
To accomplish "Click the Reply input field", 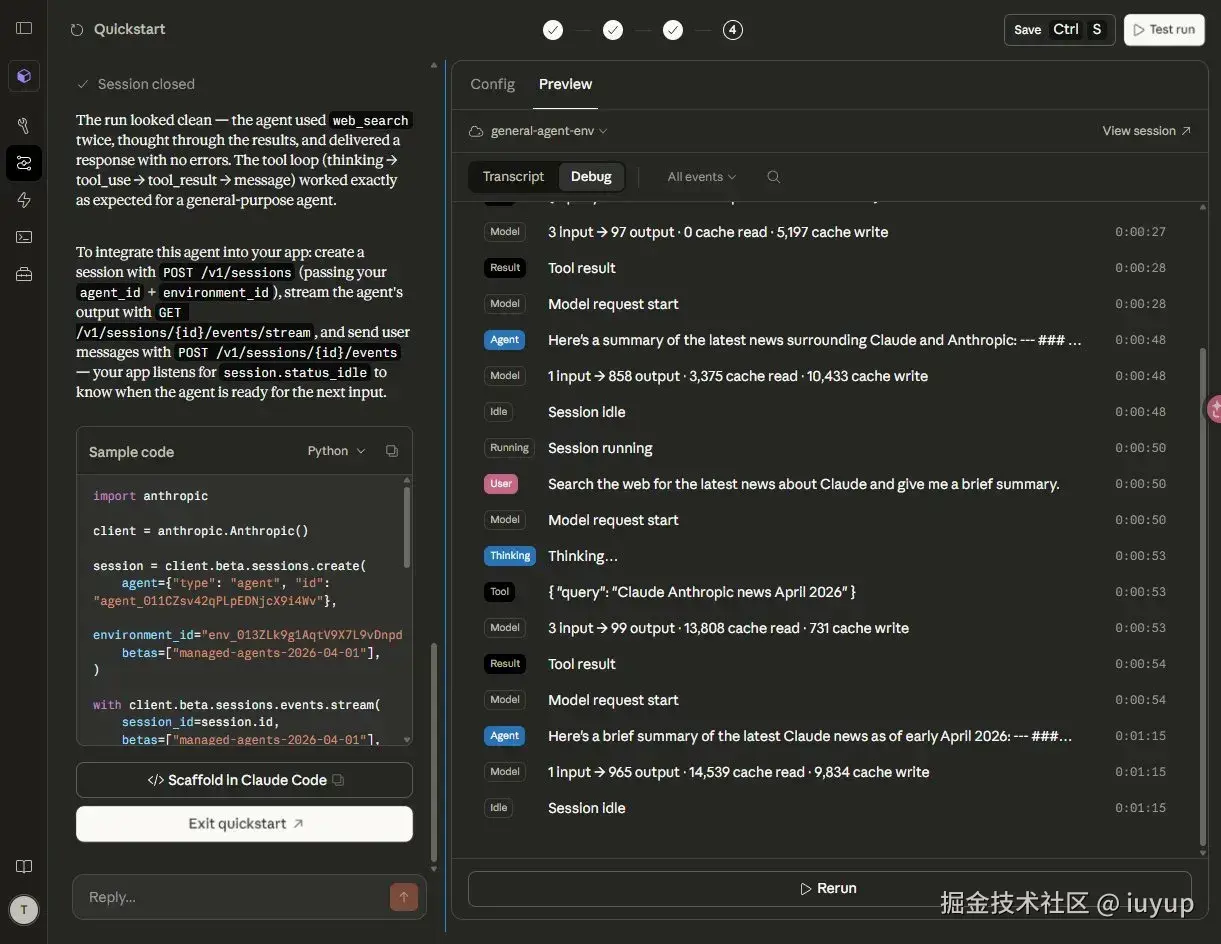I will [232, 897].
